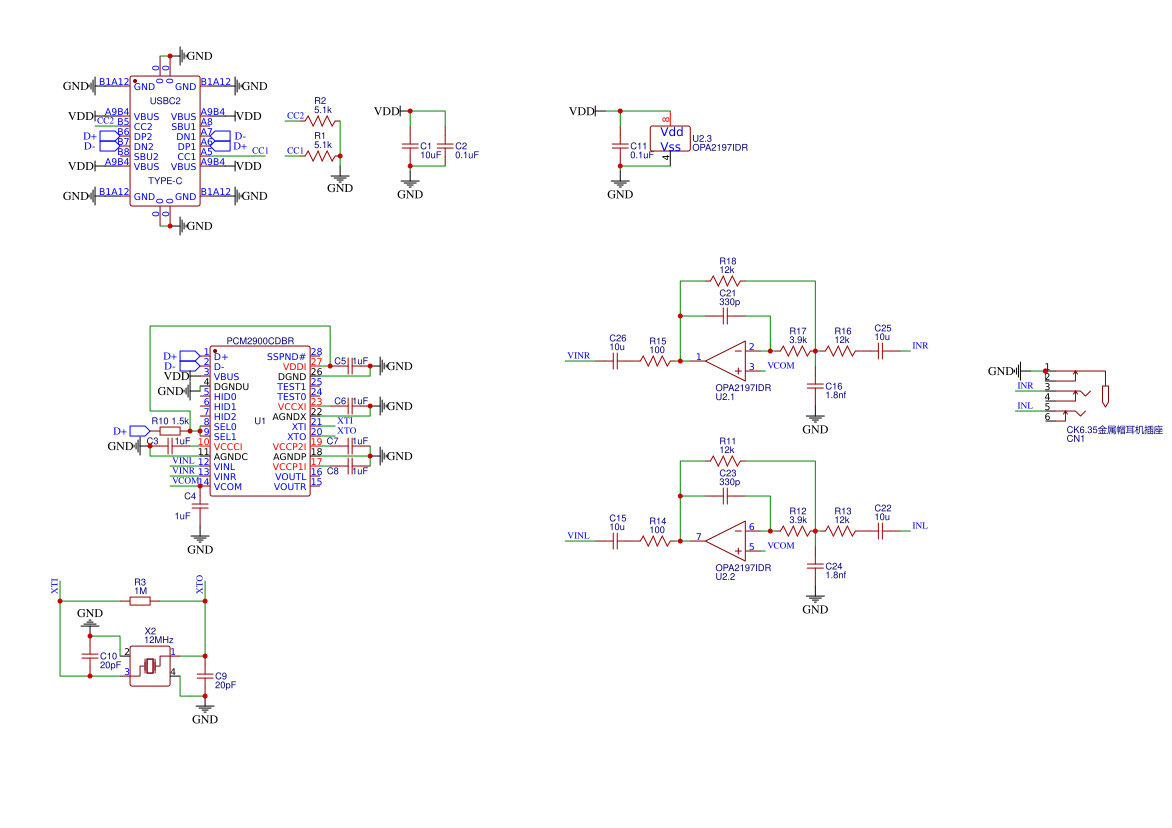The height and width of the screenshot is (828, 1172).
Task: Click the VCCCI pin name on U1
Action: pos(228,447)
